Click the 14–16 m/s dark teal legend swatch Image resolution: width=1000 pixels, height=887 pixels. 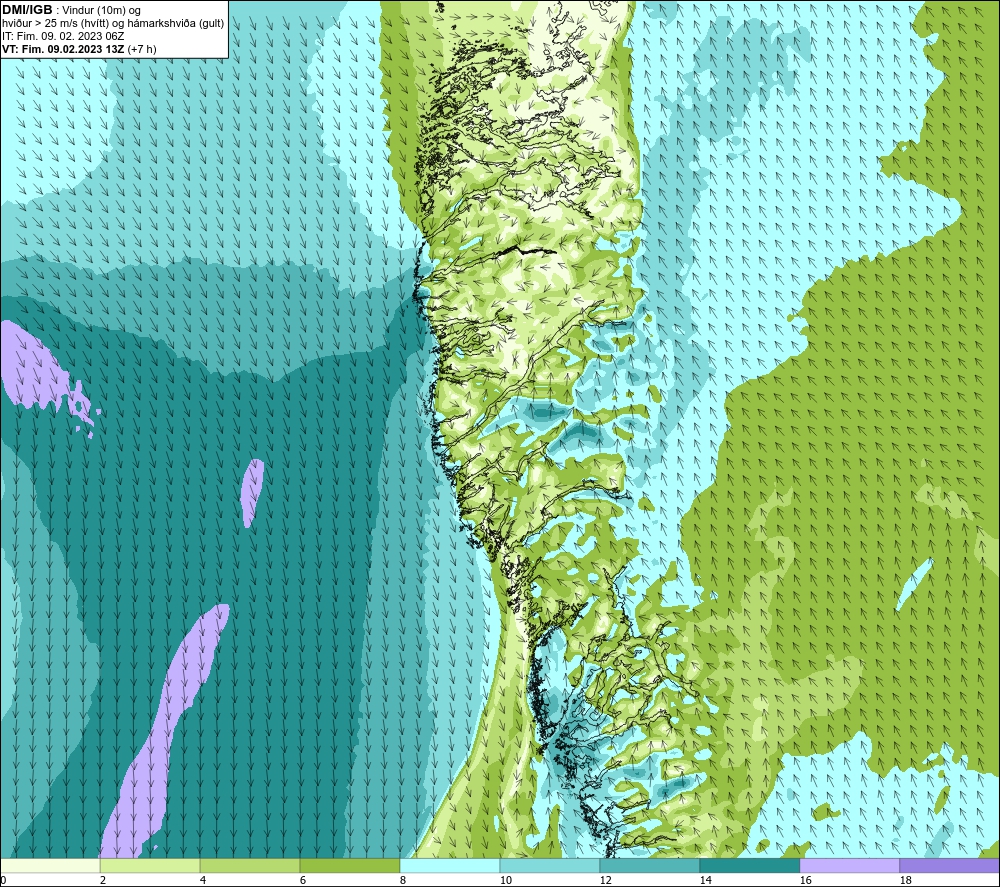click(x=749, y=866)
